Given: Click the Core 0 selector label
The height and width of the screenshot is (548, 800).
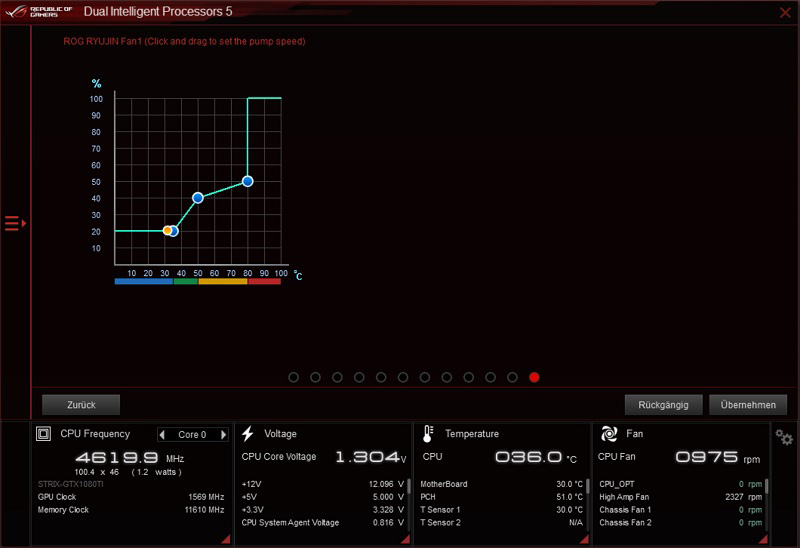Looking at the screenshot, I should 192,435.
